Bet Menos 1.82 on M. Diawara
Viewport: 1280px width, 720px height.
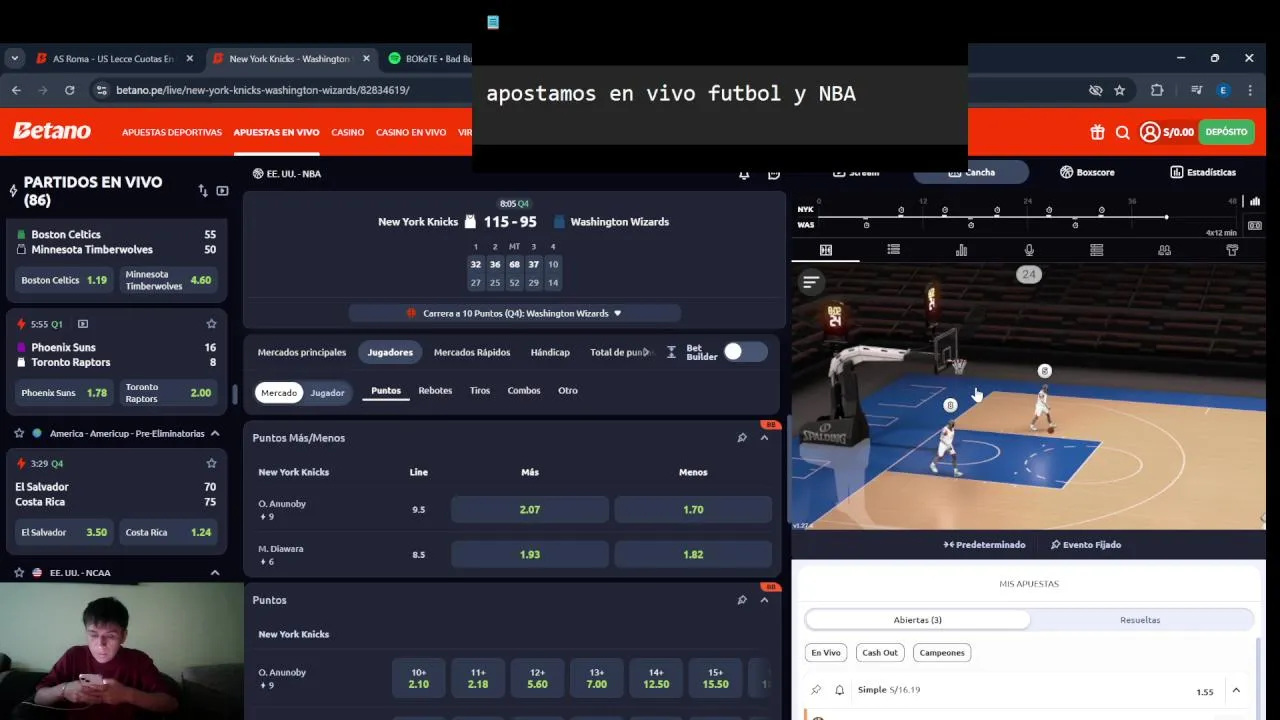coord(693,555)
